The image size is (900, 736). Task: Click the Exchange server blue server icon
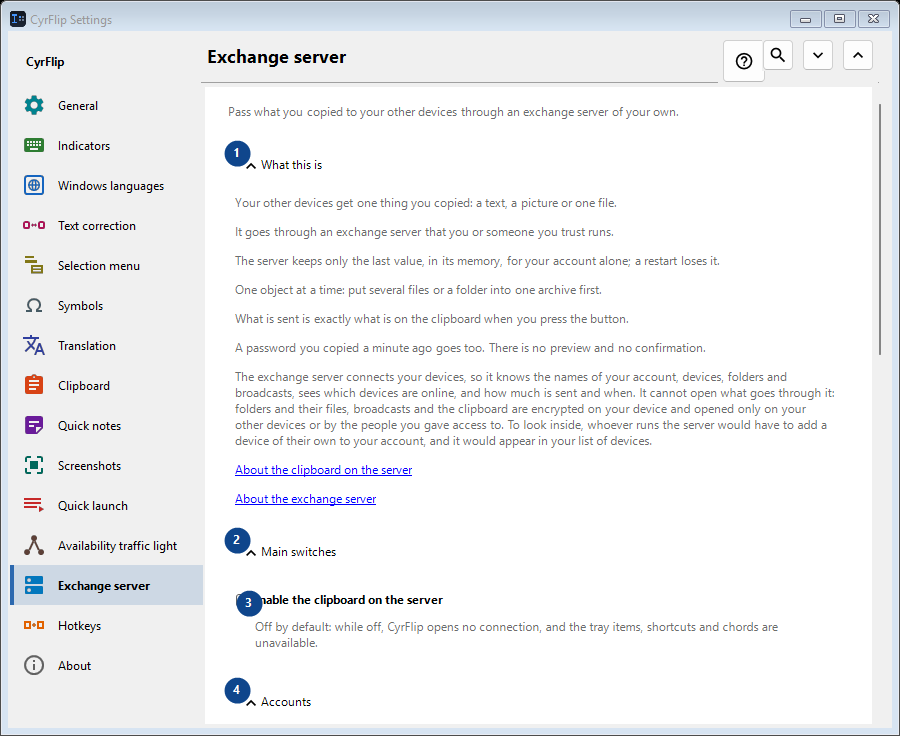click(x=34, y=586)
